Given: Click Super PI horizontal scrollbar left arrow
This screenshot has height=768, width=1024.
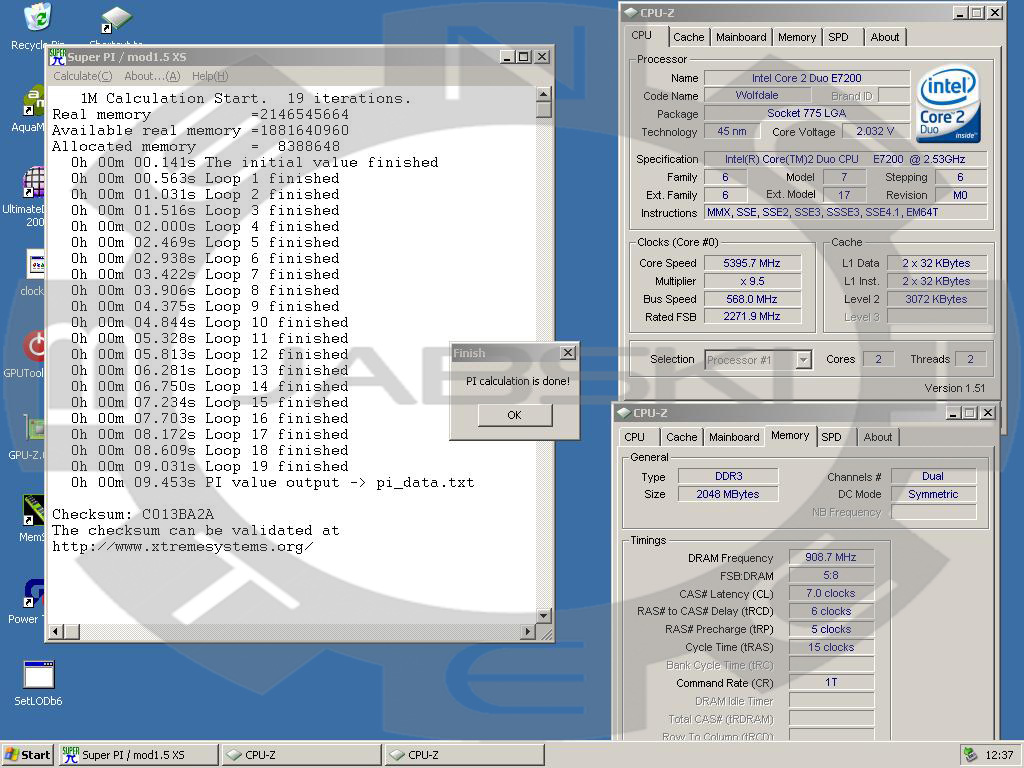Looking at the screenshot, I should pos(56,632).
